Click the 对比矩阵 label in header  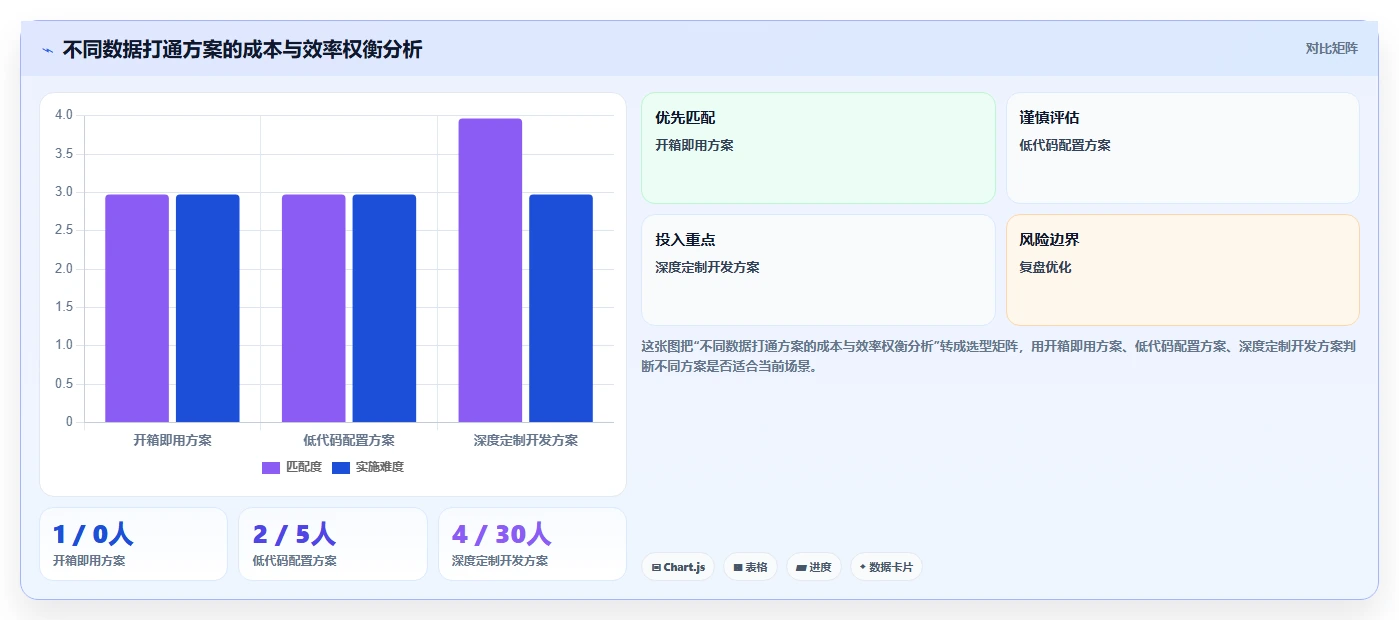pyautogui.click(x=1331, y=48)
